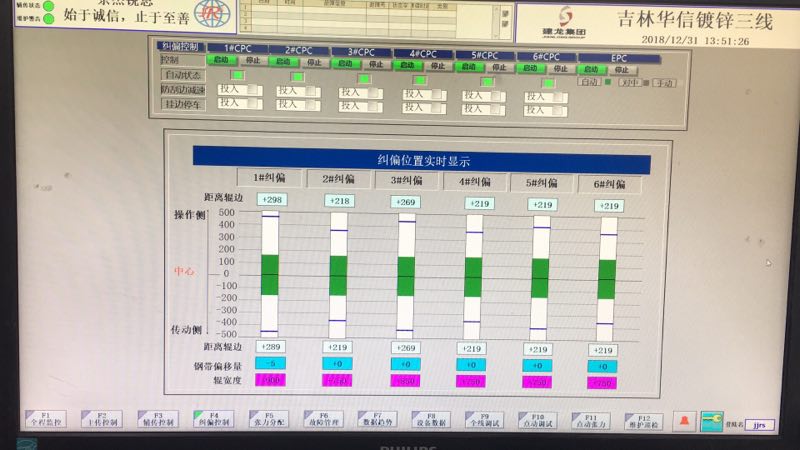Click 1#纠偏 position bar gauge
This screenshot has height=450, width=800.
coord(270,274)
